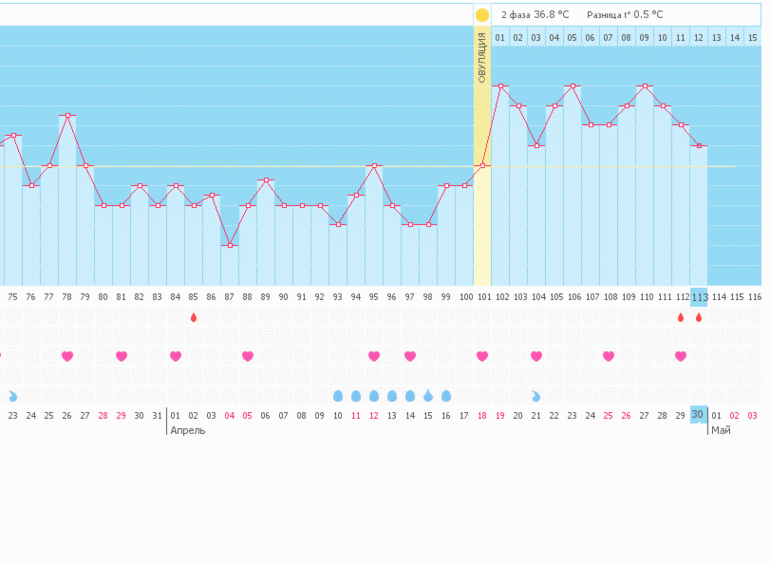Viewport: 770px width, 565px height.
Task: Click the temperature point on cycle day 102
Action: (x=500, y=86)
